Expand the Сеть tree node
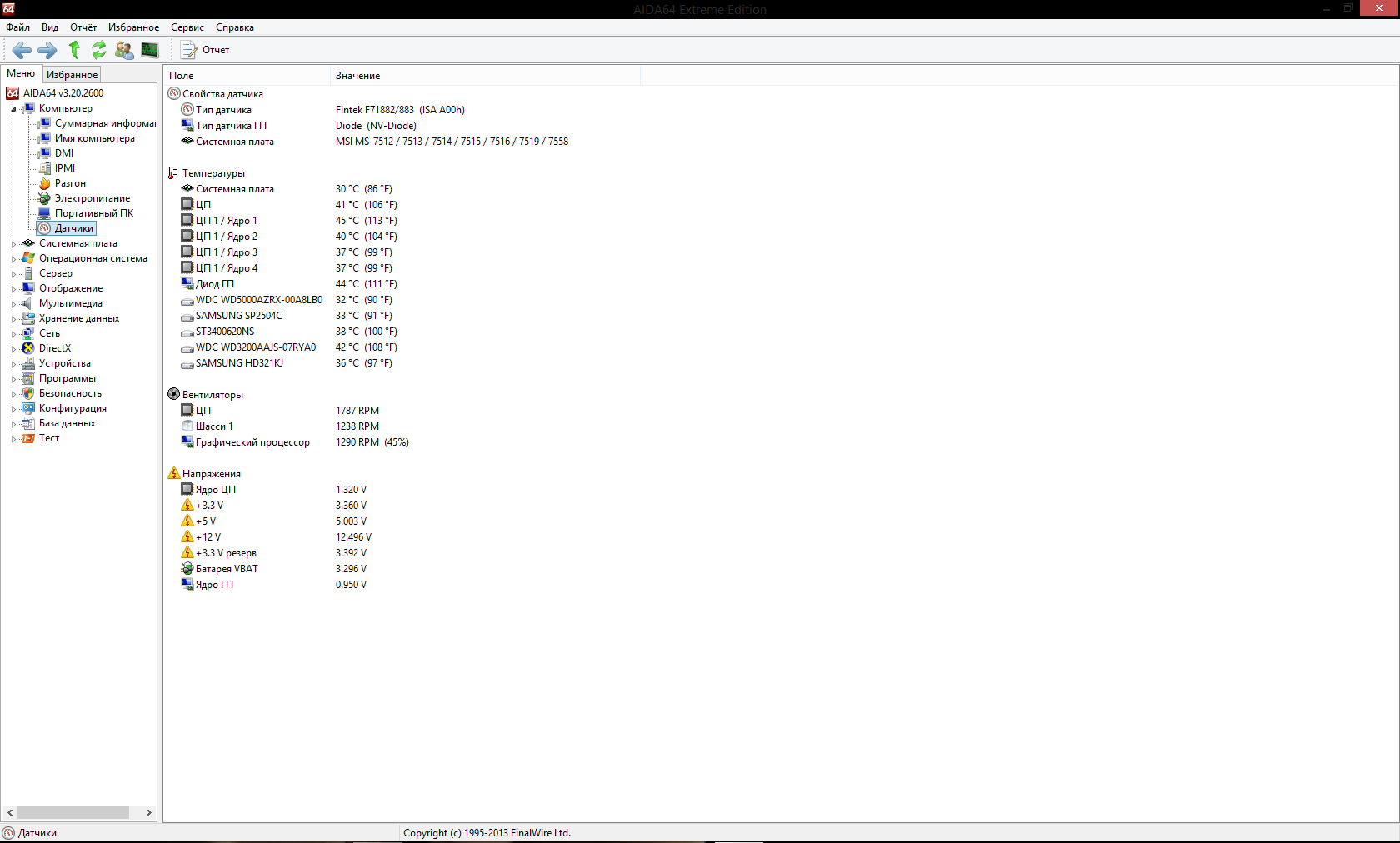The height and width of the screenshot is (843, 1400). point(13,334)
